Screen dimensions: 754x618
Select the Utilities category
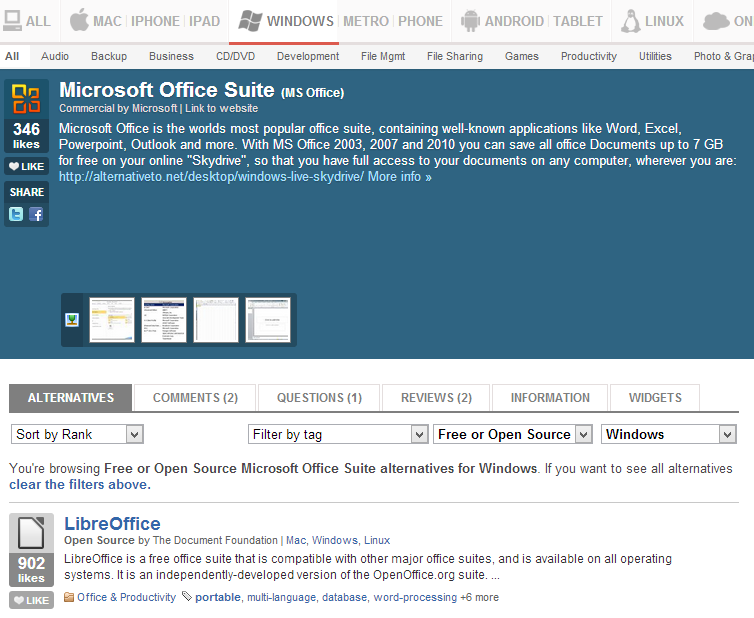click(655, 56)
